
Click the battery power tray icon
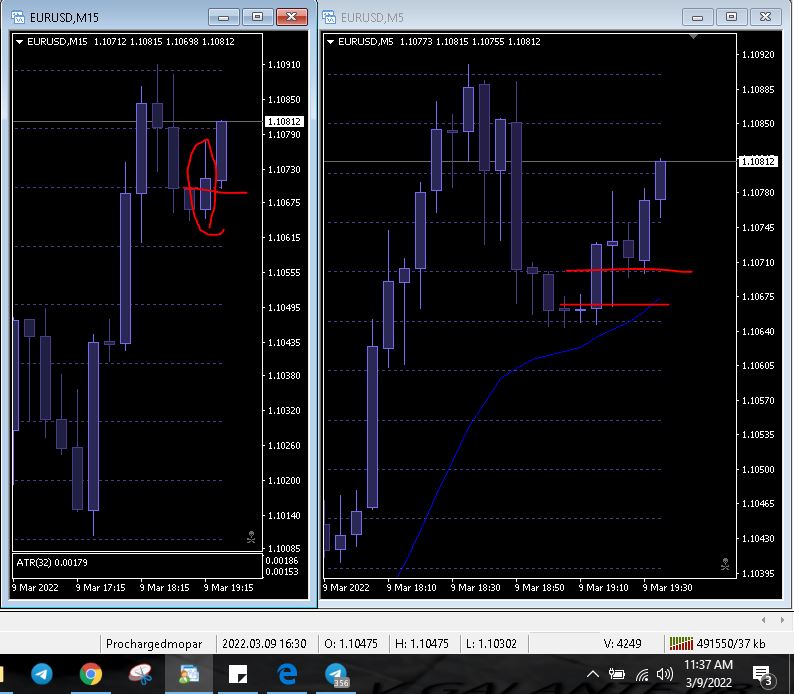(x=616, y=674)
